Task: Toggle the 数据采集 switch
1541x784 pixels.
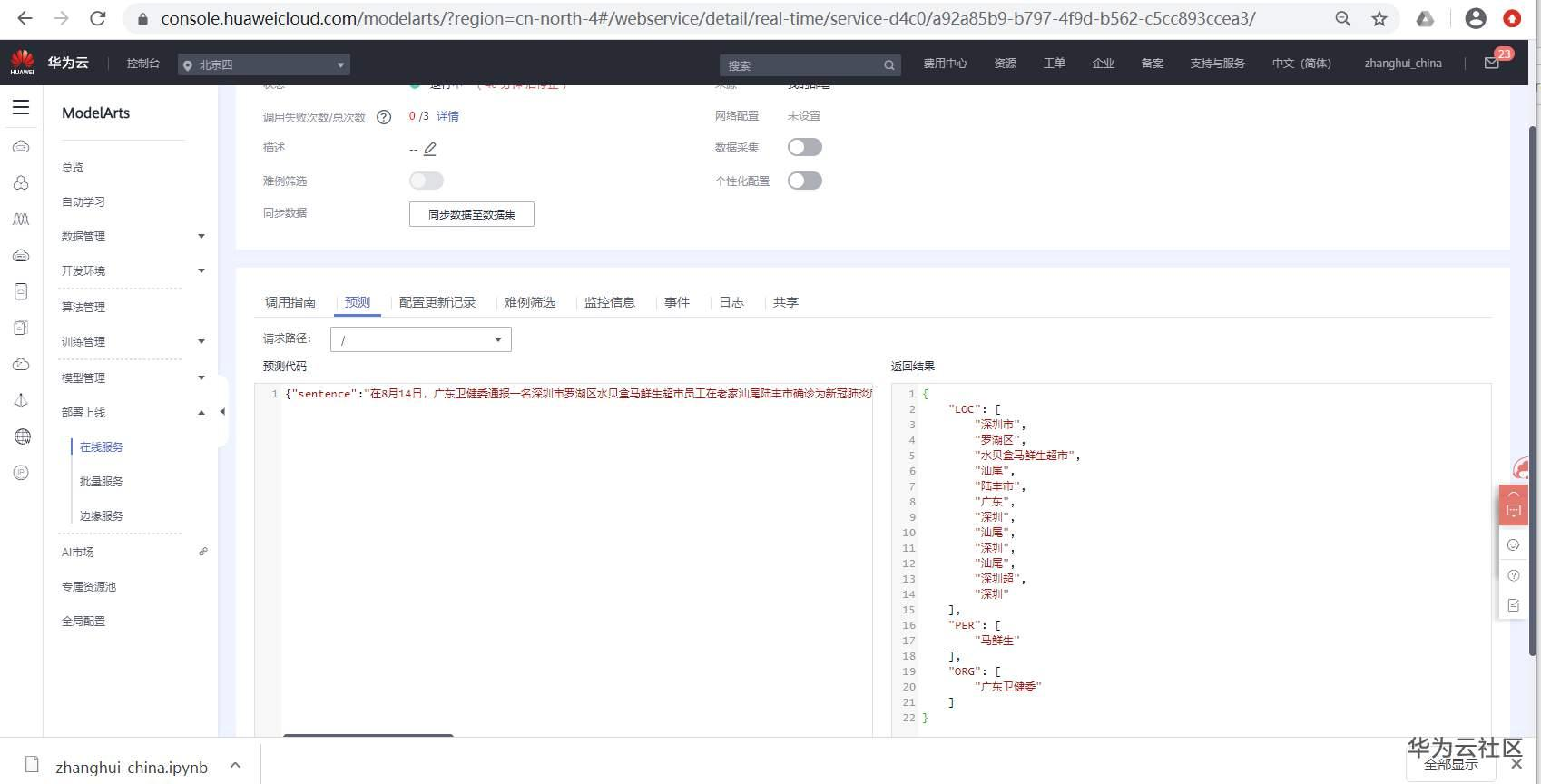Action: tap(805, 147)
